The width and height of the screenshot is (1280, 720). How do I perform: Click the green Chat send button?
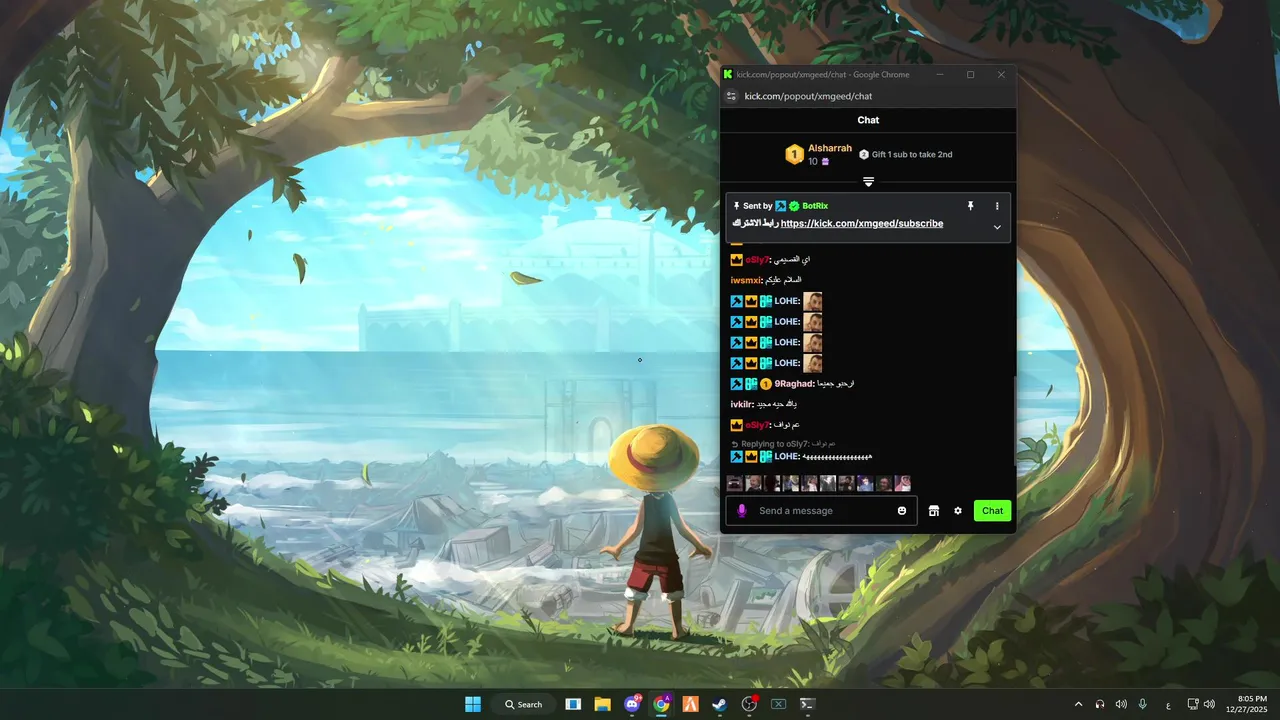[992, 511]
